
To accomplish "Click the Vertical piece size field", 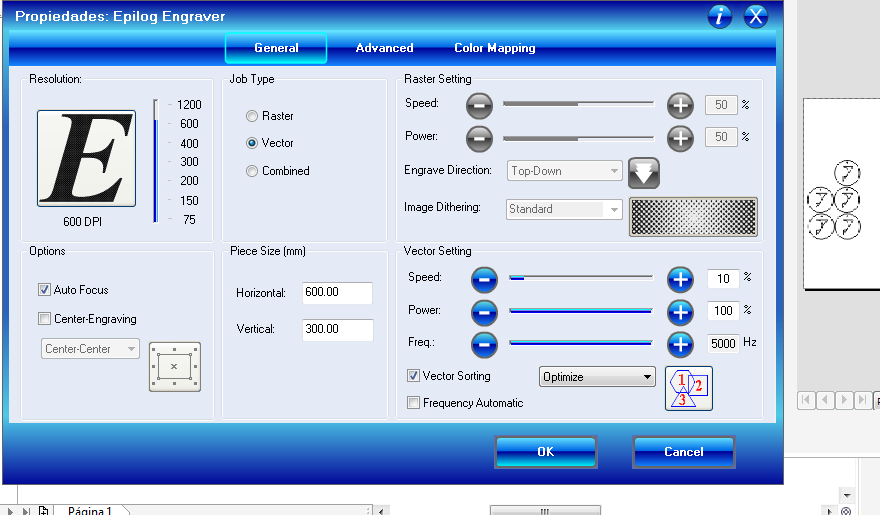I will pos(337,330).
